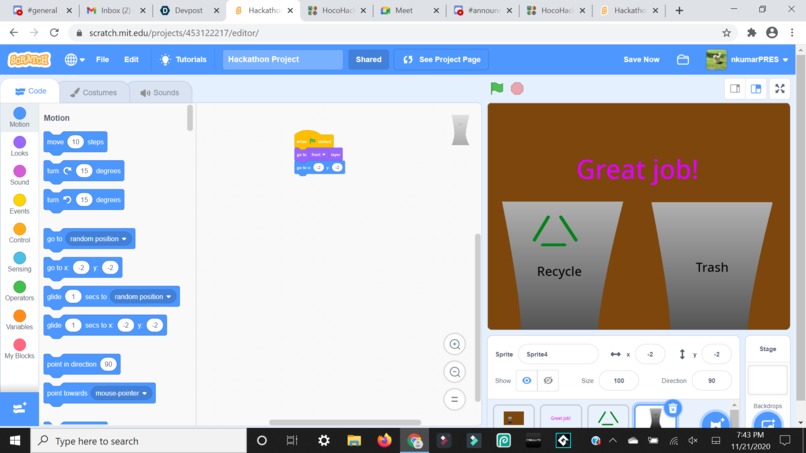The width and height of the screenshot is (806, 453).
Task: Hide the sprite with crossed-eye icon
Action: [548, 381]
